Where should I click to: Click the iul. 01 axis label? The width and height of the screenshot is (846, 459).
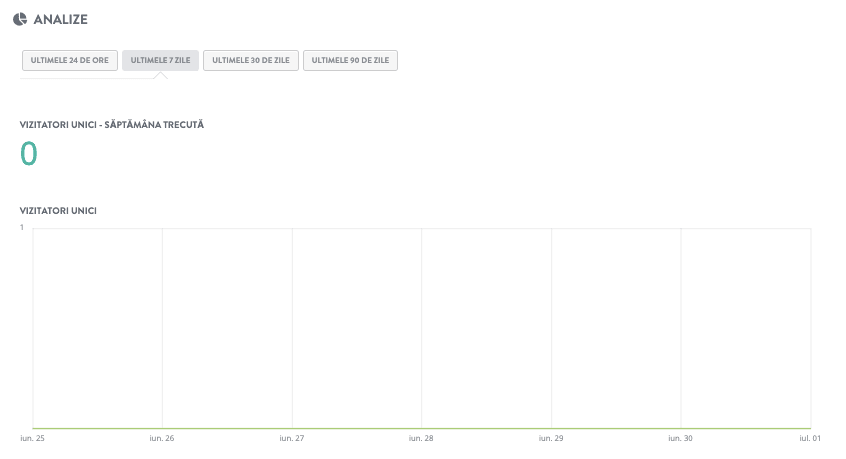click(810, 438)
